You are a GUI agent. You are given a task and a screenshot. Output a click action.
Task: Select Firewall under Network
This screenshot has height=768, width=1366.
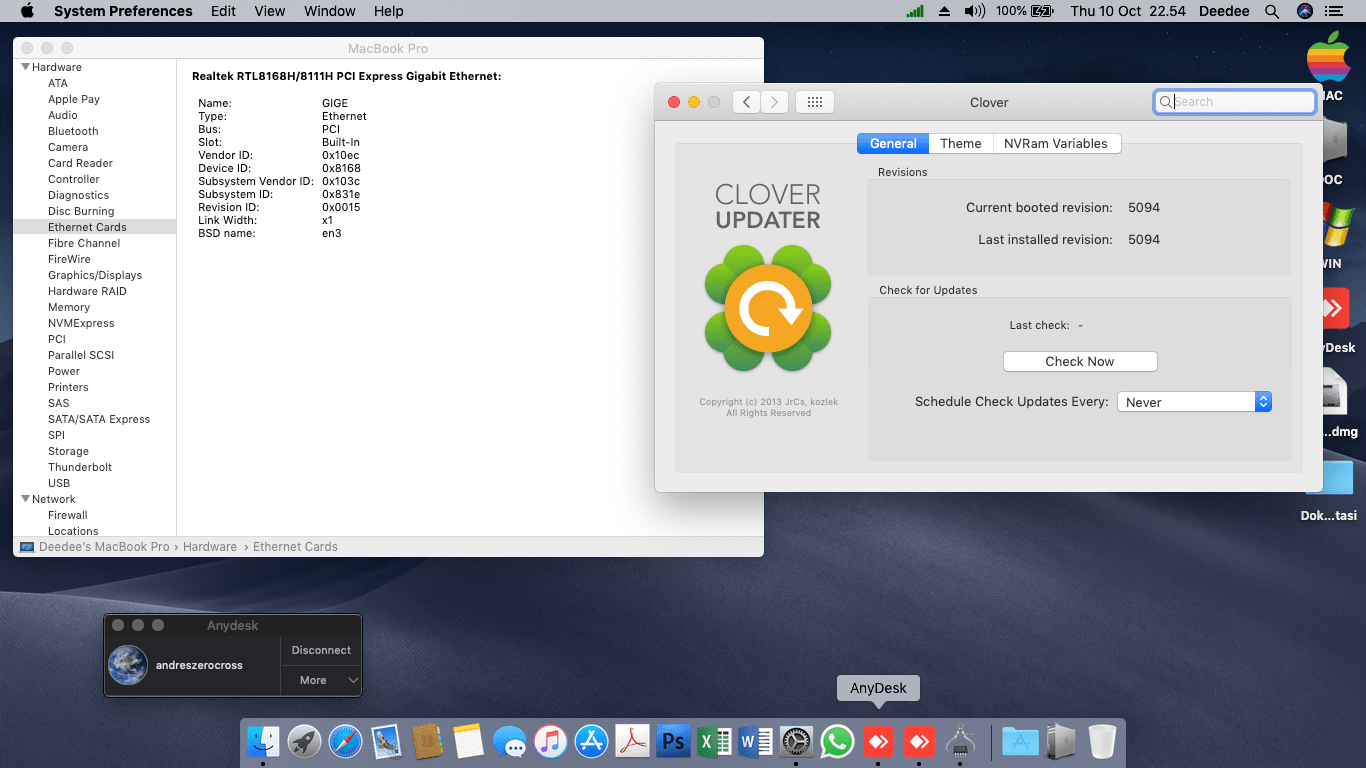point(68,515)
